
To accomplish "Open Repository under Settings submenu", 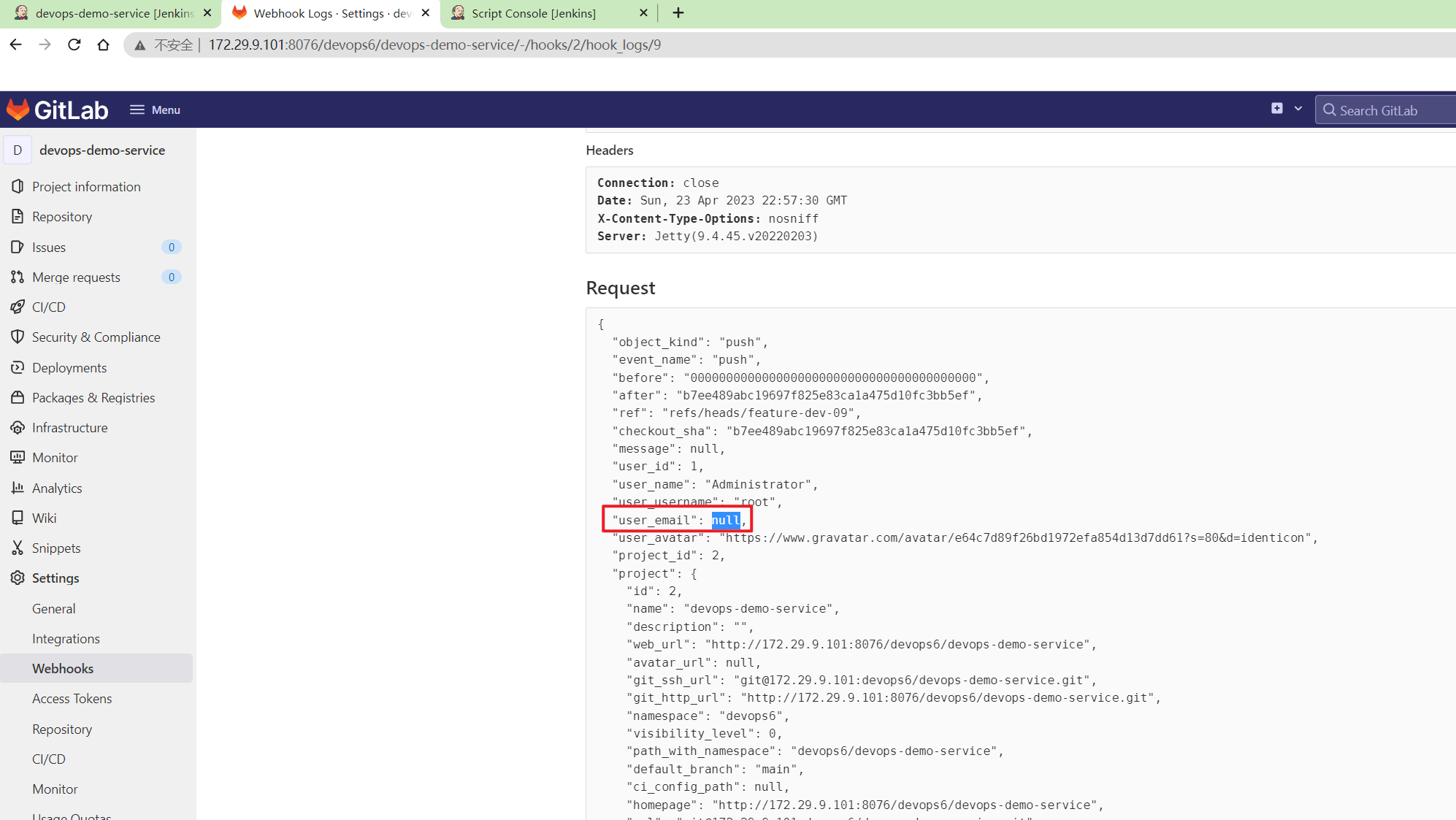I will (62, 729).
